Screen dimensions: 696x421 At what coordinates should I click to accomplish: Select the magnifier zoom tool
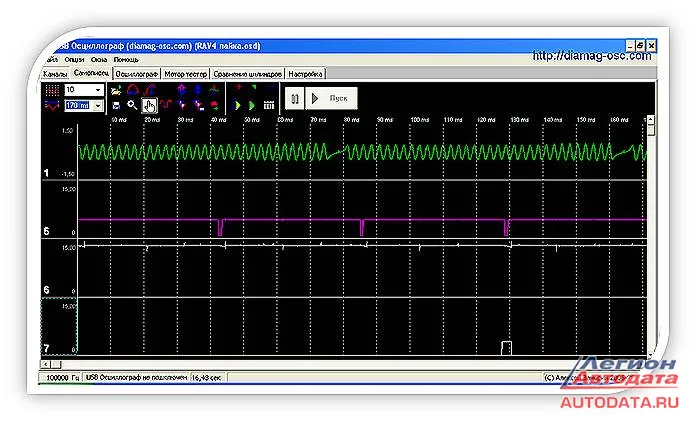(x=132, y=105)
